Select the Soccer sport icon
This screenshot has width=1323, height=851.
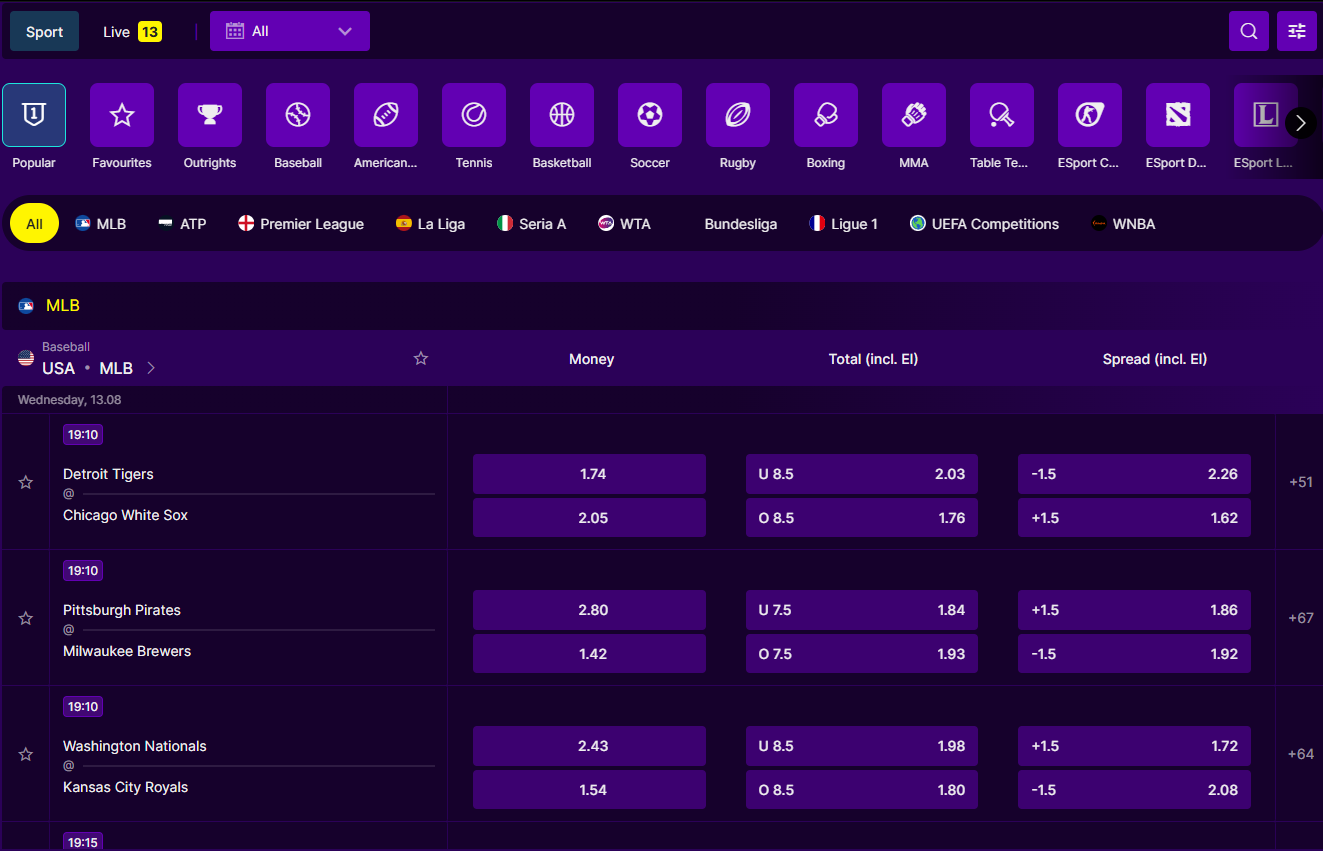point(650,115)
